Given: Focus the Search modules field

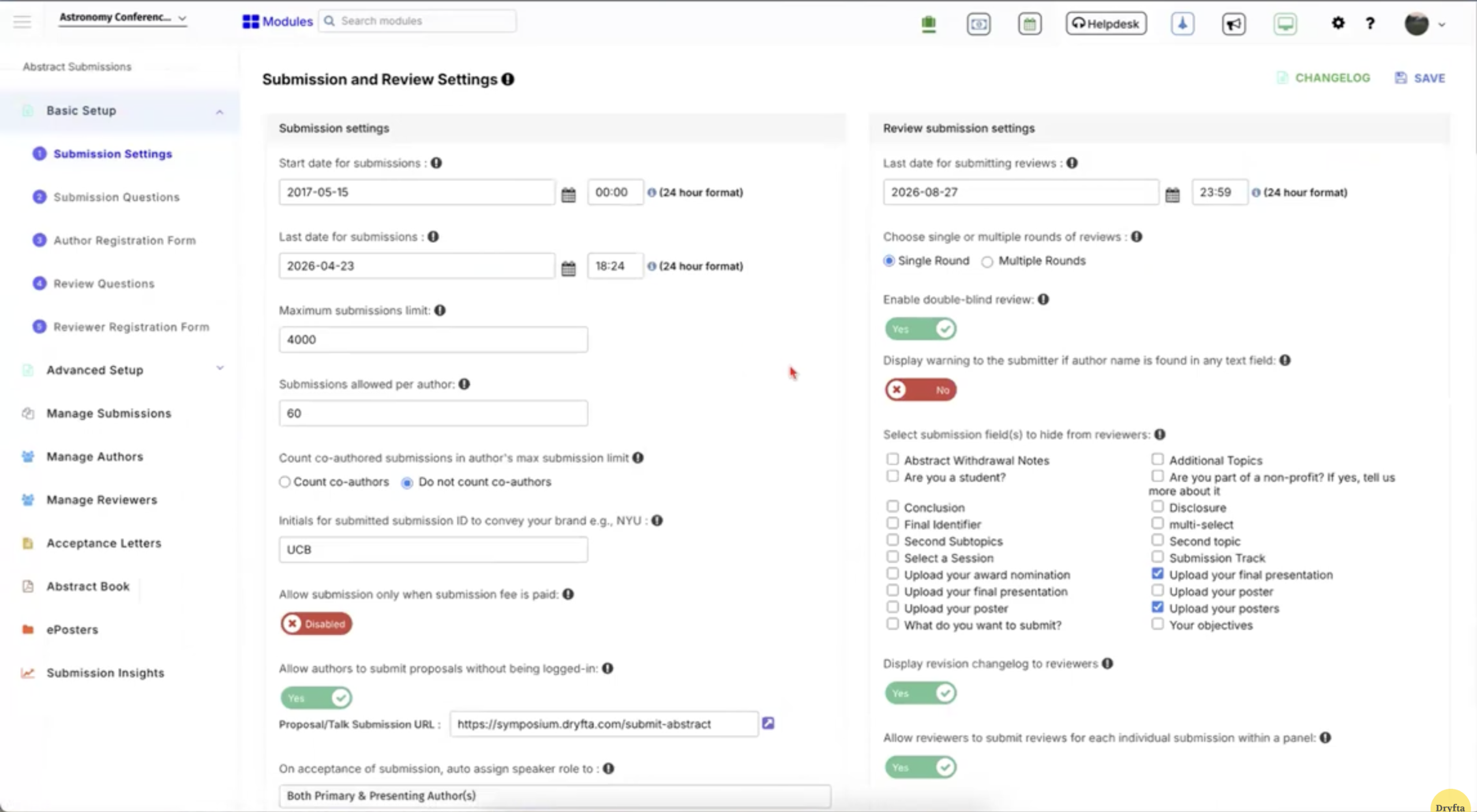Looking at the screenshot, I should coord(417,21).
